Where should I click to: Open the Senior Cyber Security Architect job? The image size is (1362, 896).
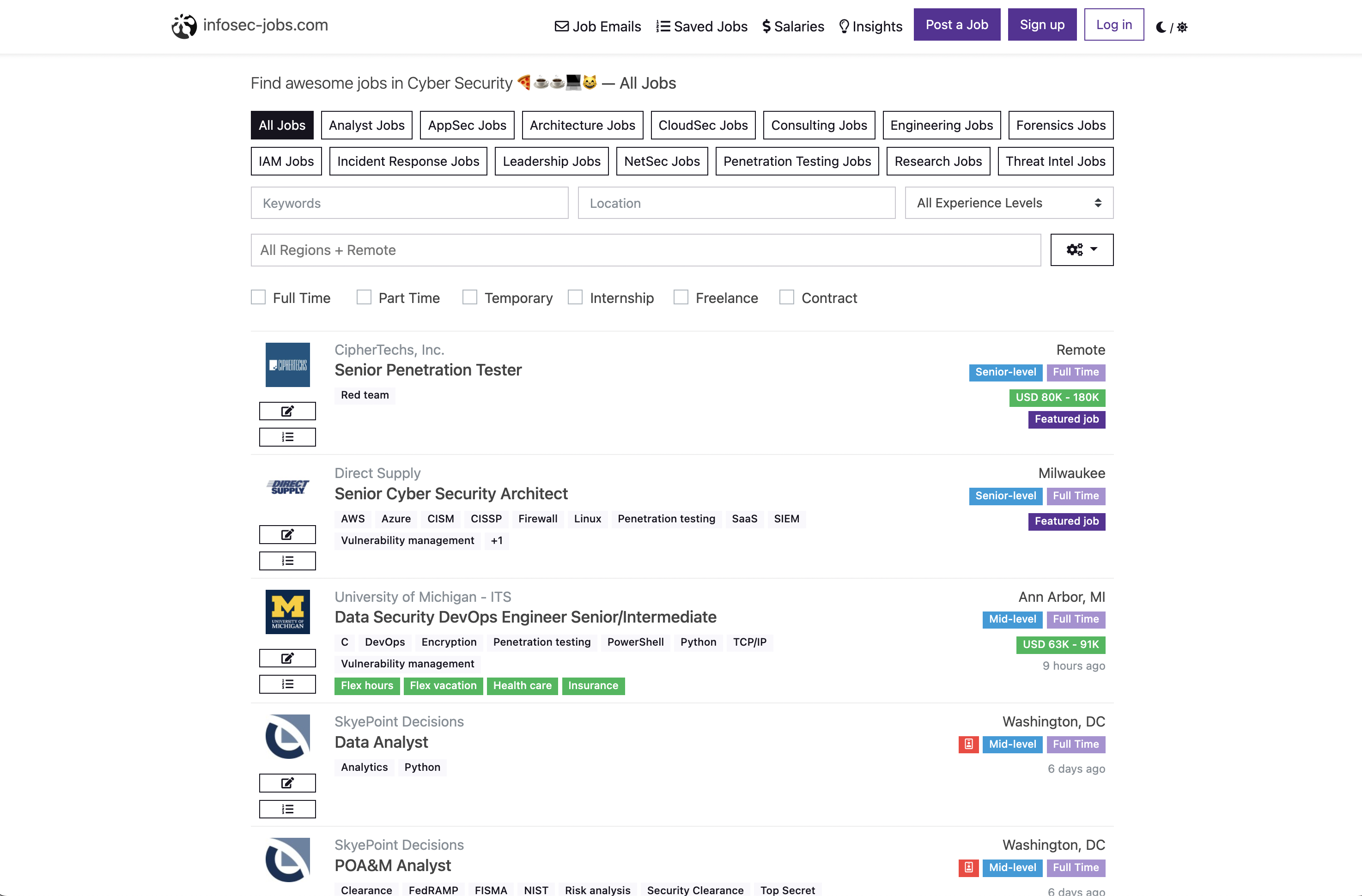[x=451, y=493]
